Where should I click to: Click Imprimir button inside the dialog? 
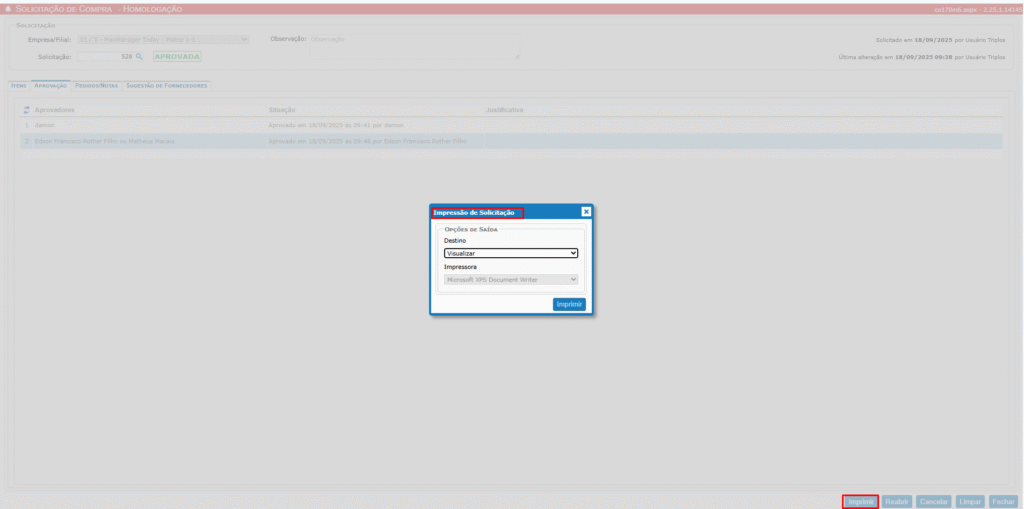click(x=569, y=304)
